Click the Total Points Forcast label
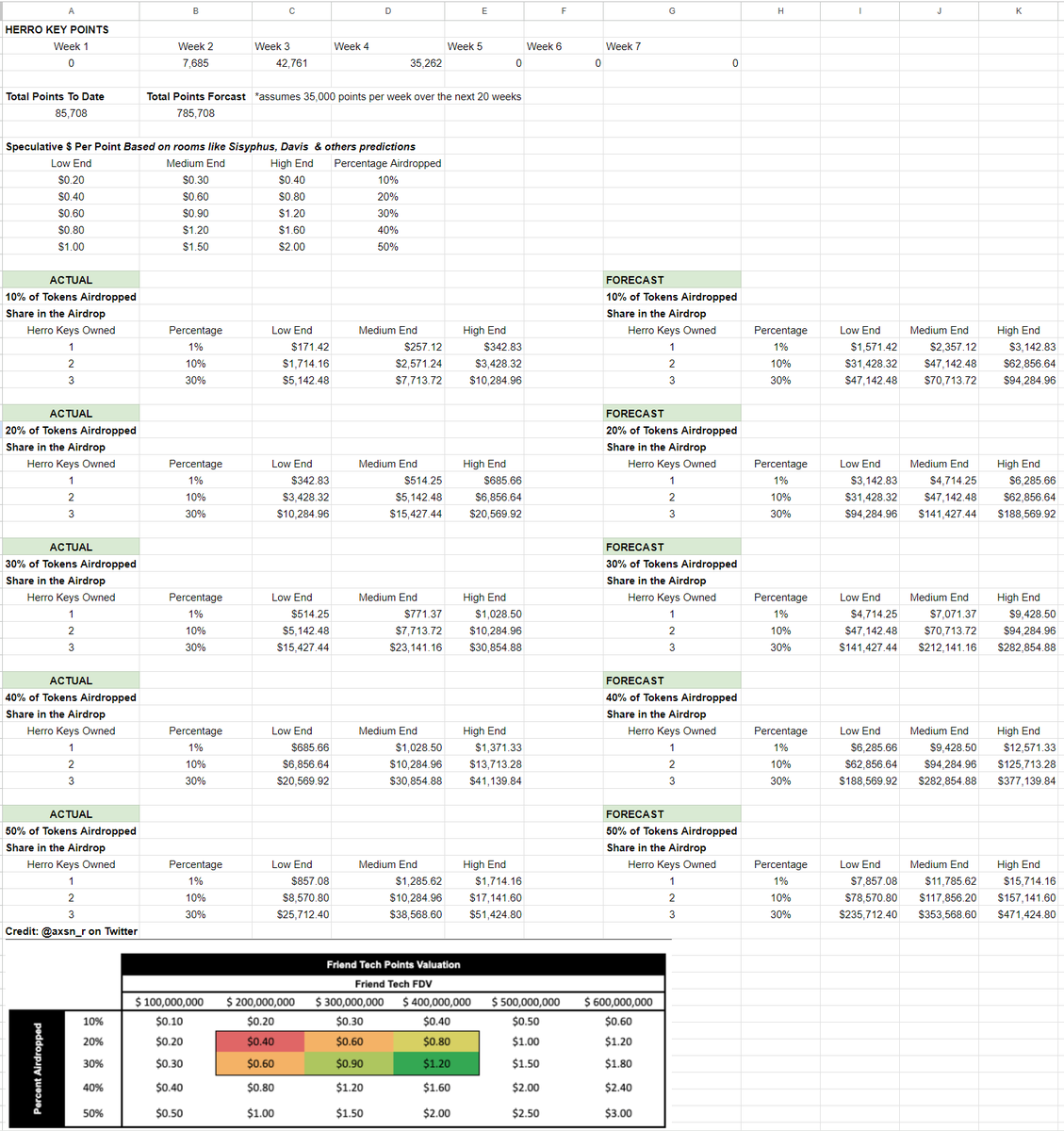 coord(196,96)
